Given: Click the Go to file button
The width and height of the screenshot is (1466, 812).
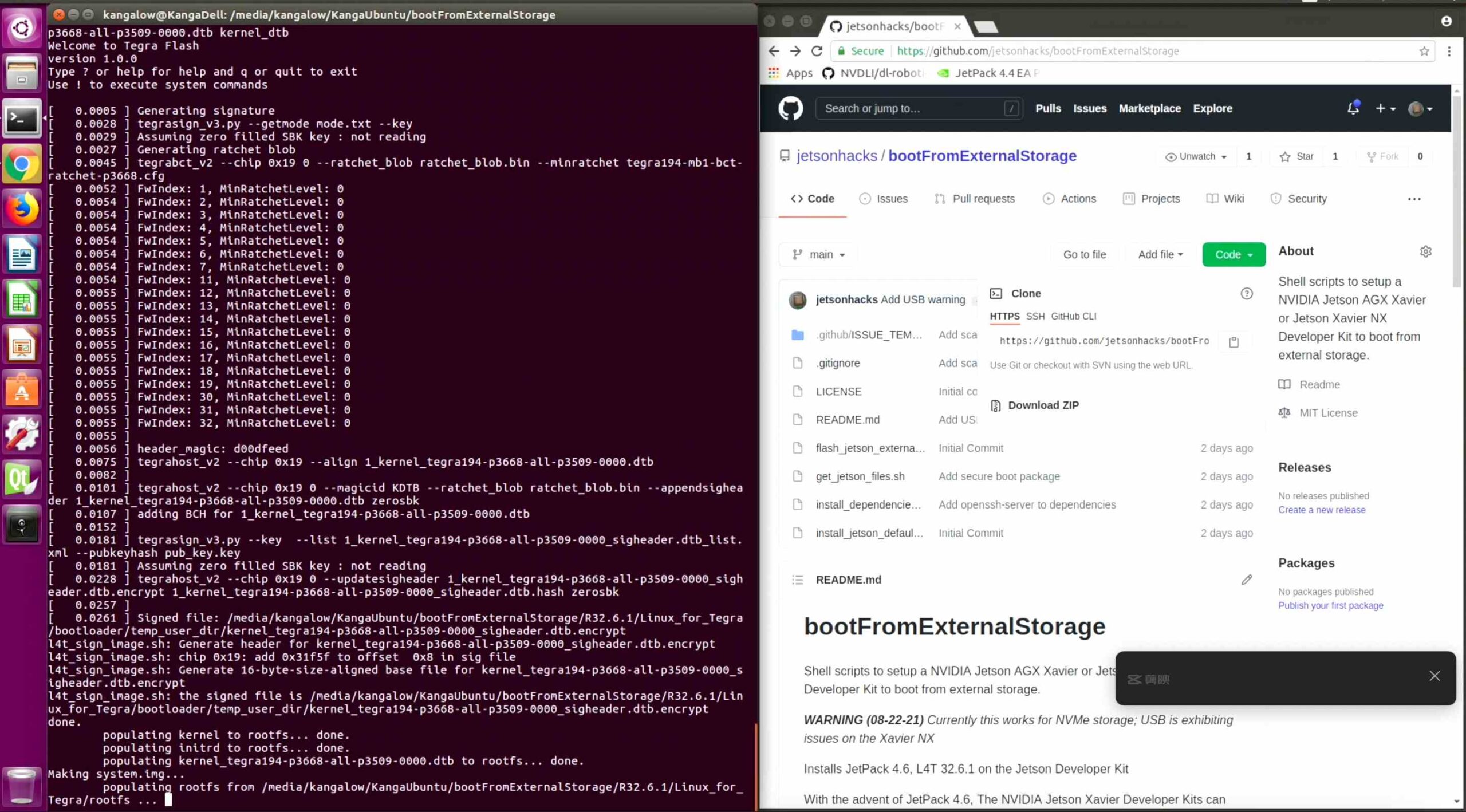Looking at the screenshot, I should pyautogui.click(x=1084, y=254).
